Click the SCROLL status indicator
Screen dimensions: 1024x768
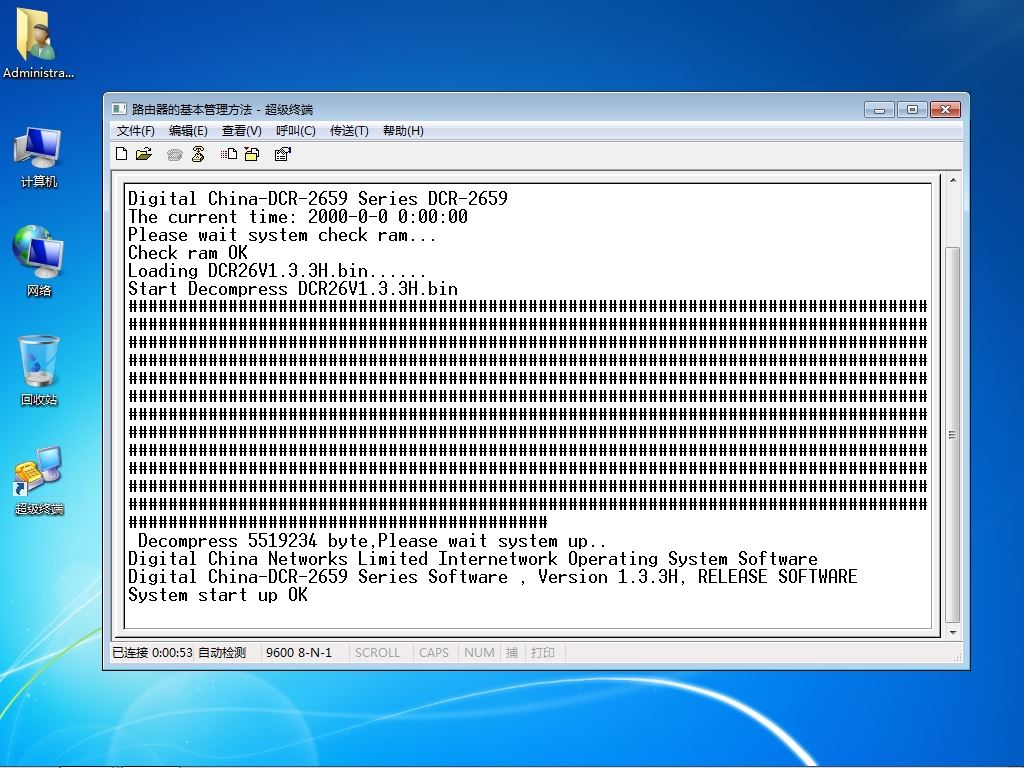[377, 652]
